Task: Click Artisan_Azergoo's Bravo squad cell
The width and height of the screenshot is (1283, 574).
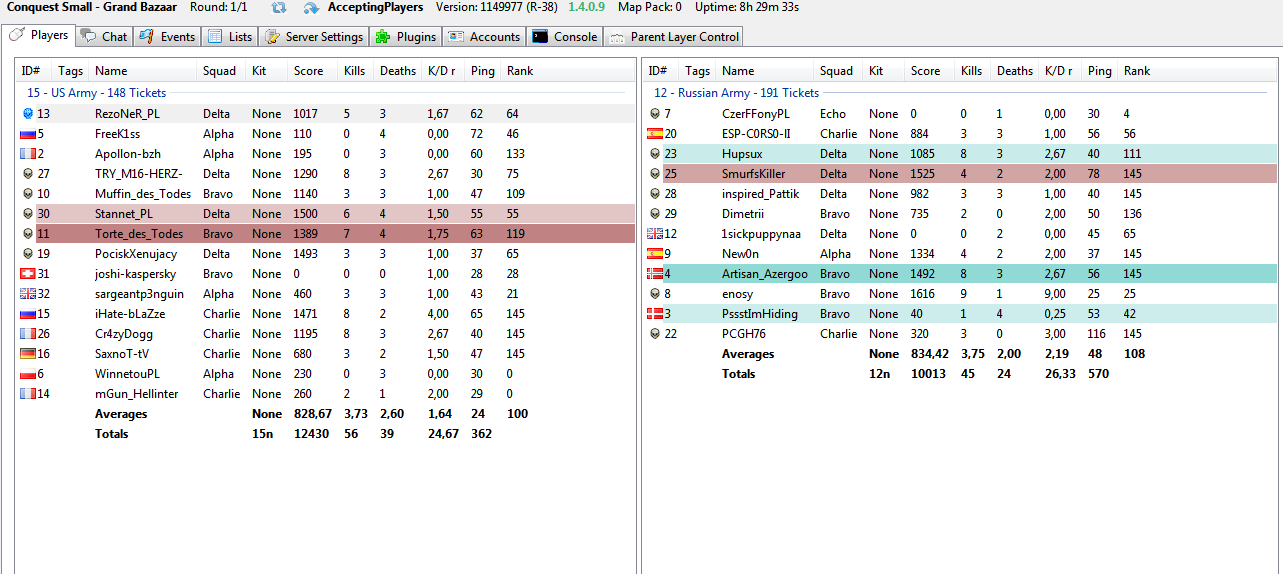Action: pos(835,274)
